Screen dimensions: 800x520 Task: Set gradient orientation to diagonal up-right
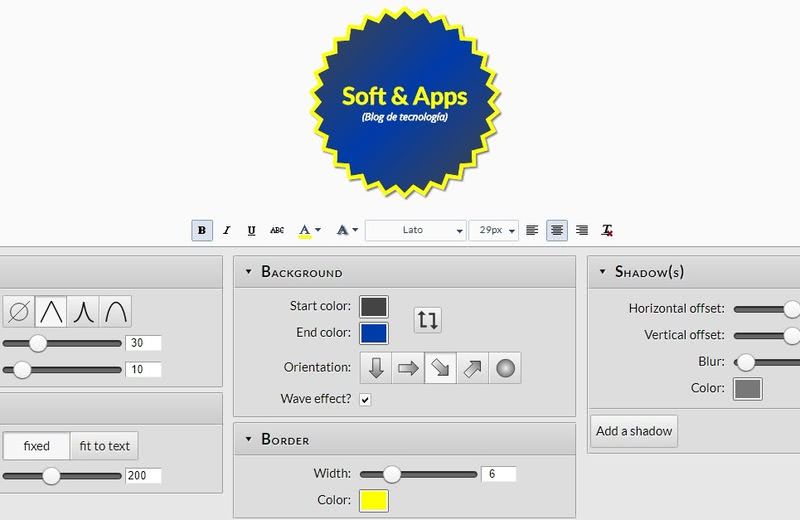click(x=472, y=368)
